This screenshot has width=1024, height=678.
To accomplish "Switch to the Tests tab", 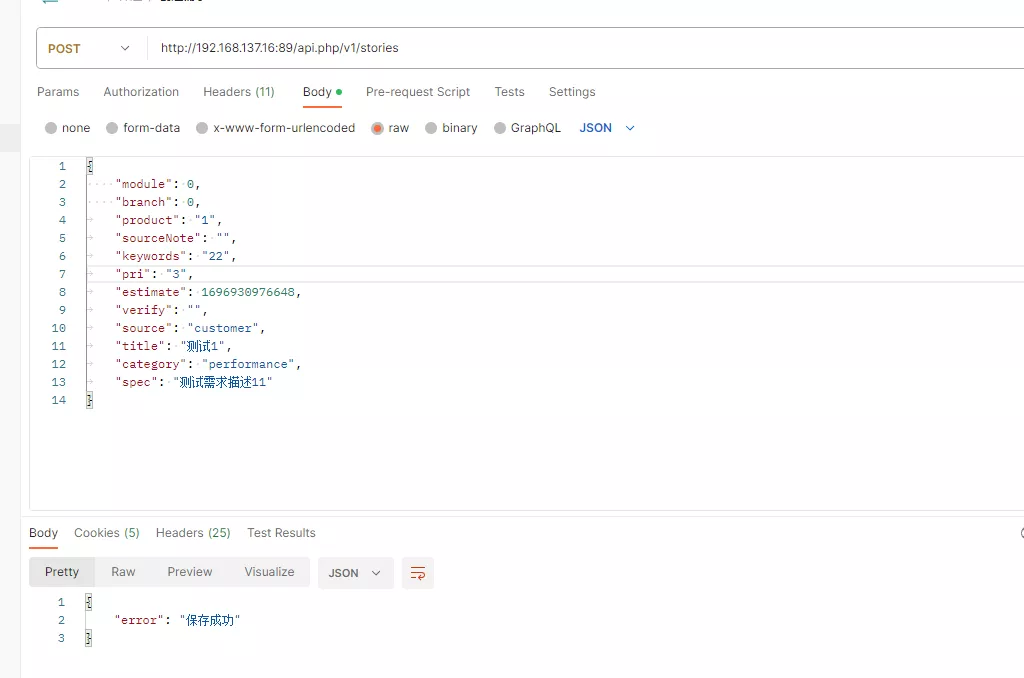I will point(509,92).
